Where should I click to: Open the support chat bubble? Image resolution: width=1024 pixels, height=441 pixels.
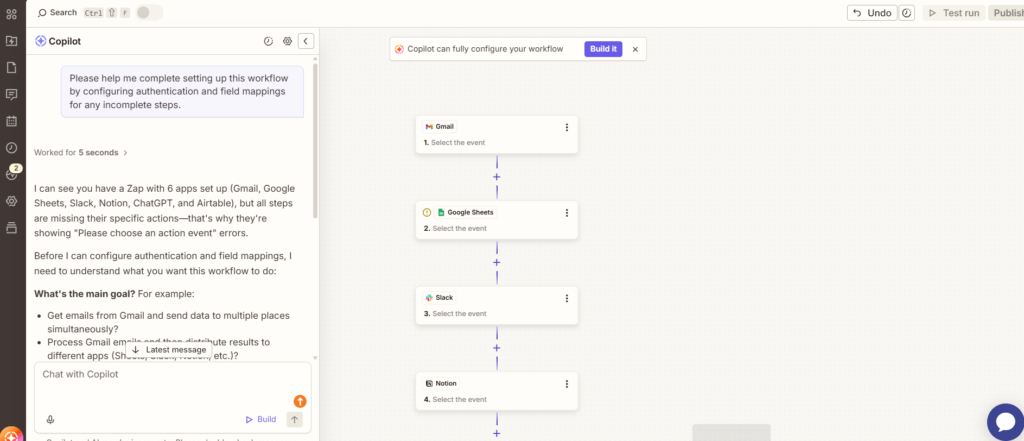(x=1006, y=422)
